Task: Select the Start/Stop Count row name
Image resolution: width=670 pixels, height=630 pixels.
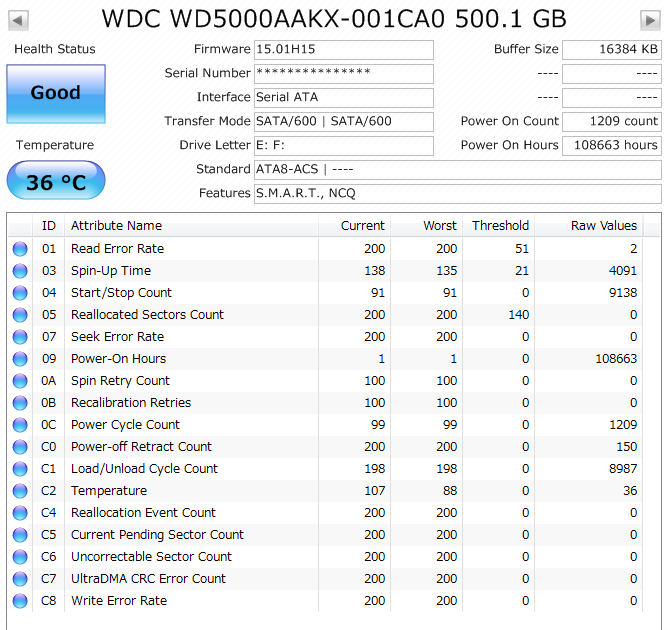Action: click(x=121, y=293)
